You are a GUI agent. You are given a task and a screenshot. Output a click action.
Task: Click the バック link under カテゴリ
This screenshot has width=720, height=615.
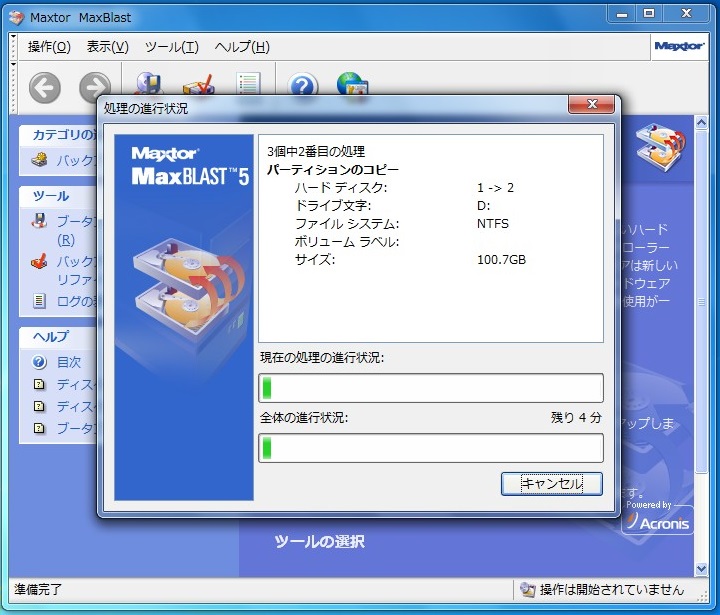(76, 160)
